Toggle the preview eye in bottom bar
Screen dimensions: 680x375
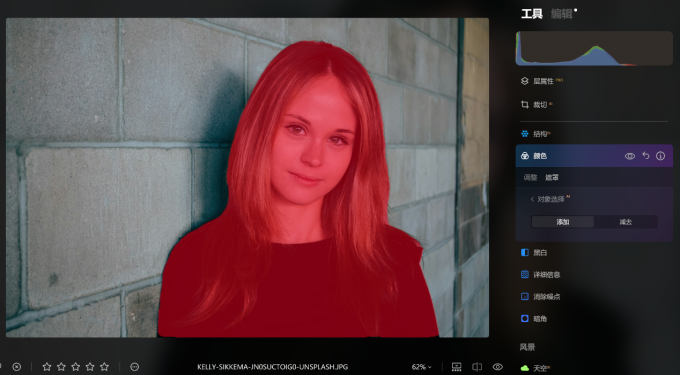(x=497, y=367)
